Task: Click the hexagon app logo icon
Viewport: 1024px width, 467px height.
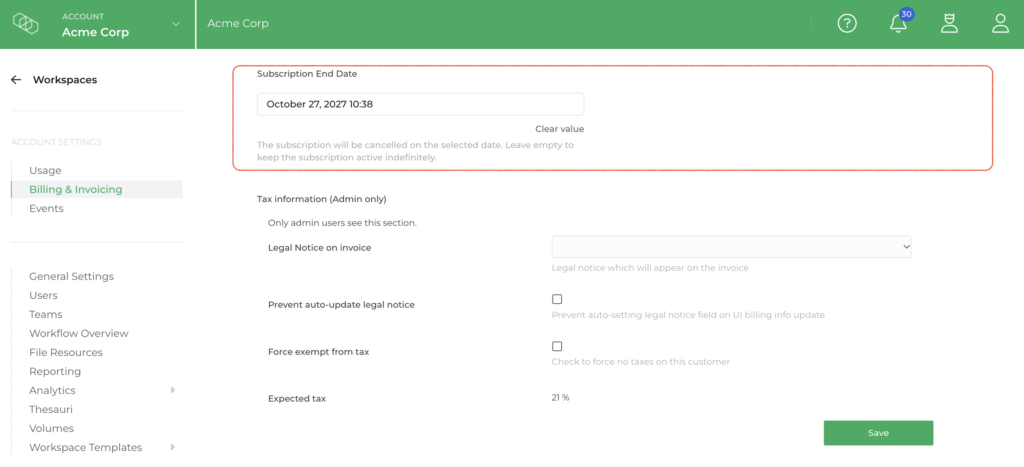Action: [26, 24]
